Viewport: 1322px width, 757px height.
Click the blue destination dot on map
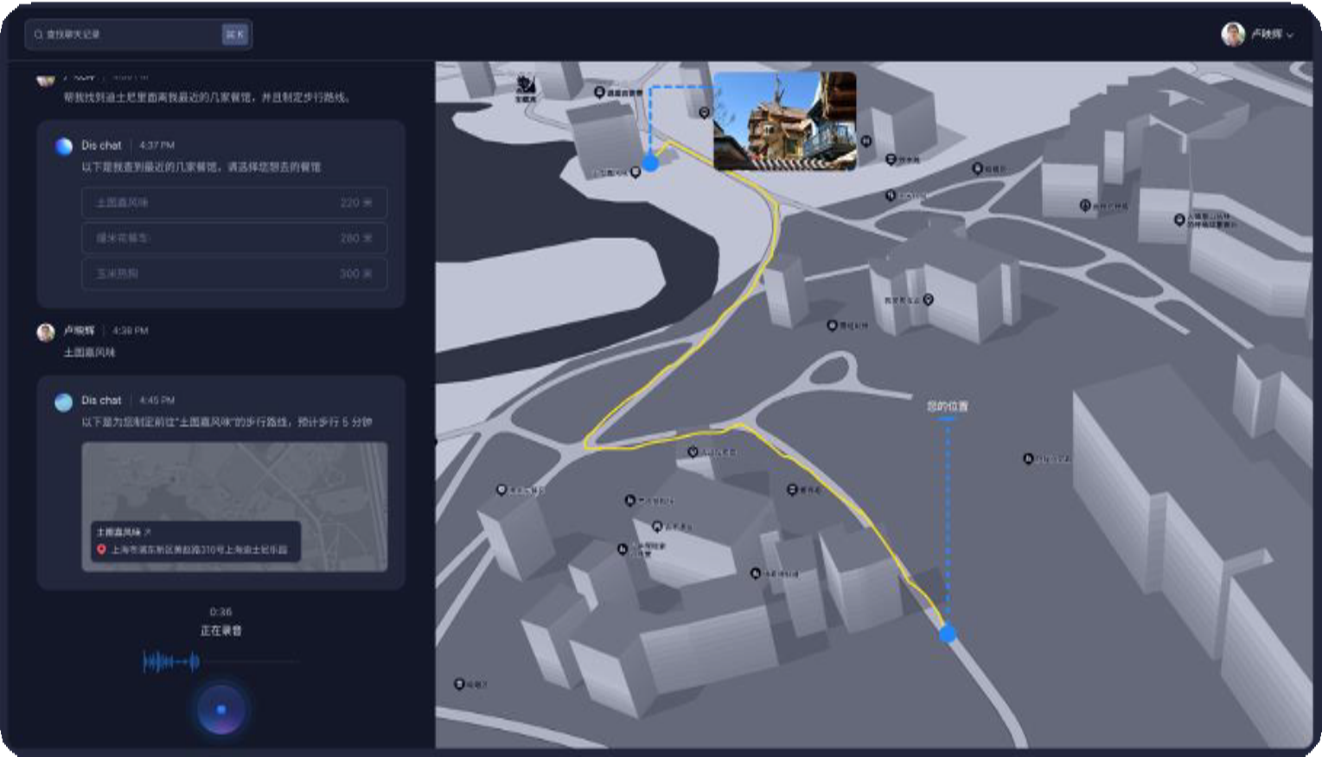pyautogui.click(x=650, y=163)
